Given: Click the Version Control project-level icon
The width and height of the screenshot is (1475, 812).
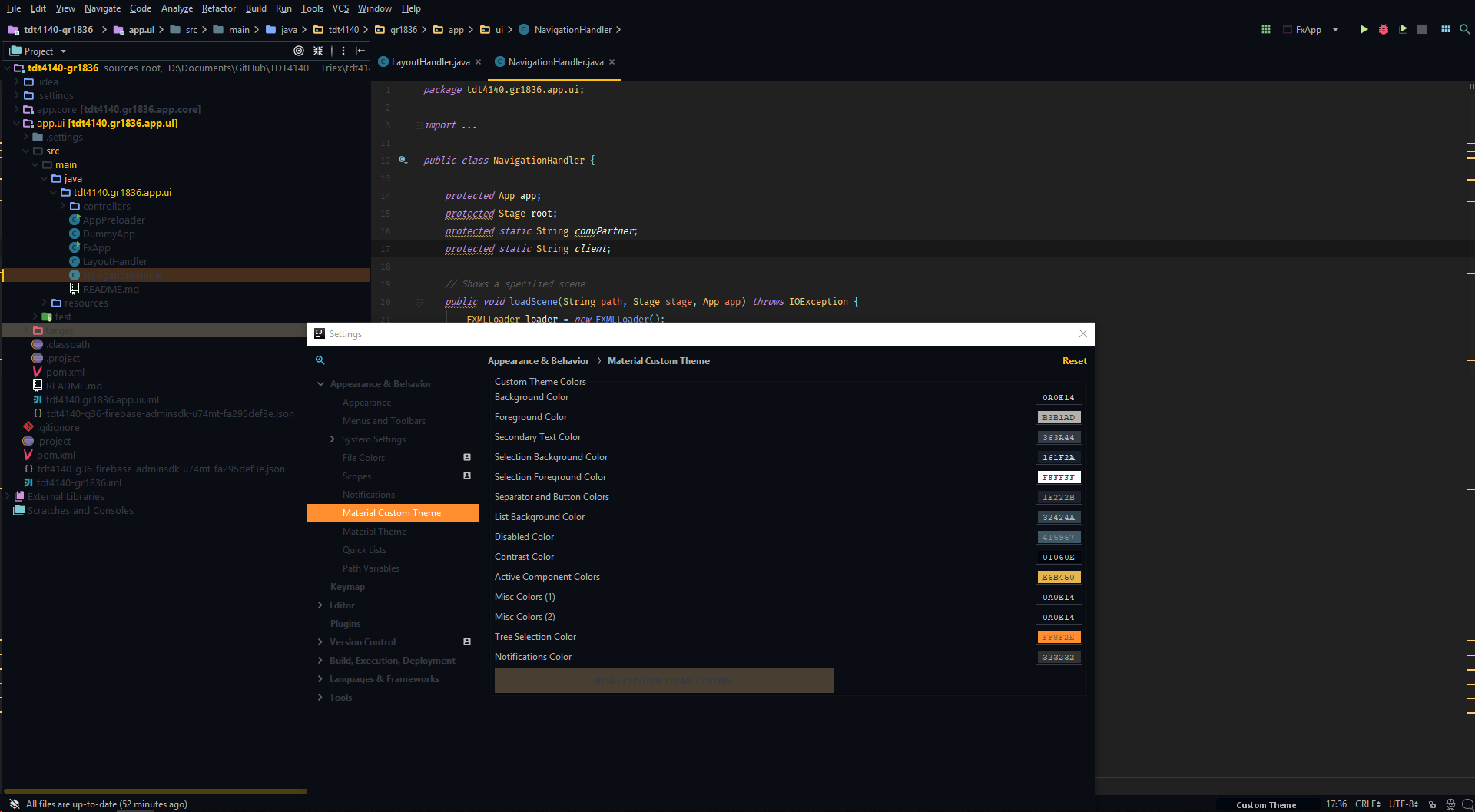Looking at the screenshot, I should click(467, 641).
